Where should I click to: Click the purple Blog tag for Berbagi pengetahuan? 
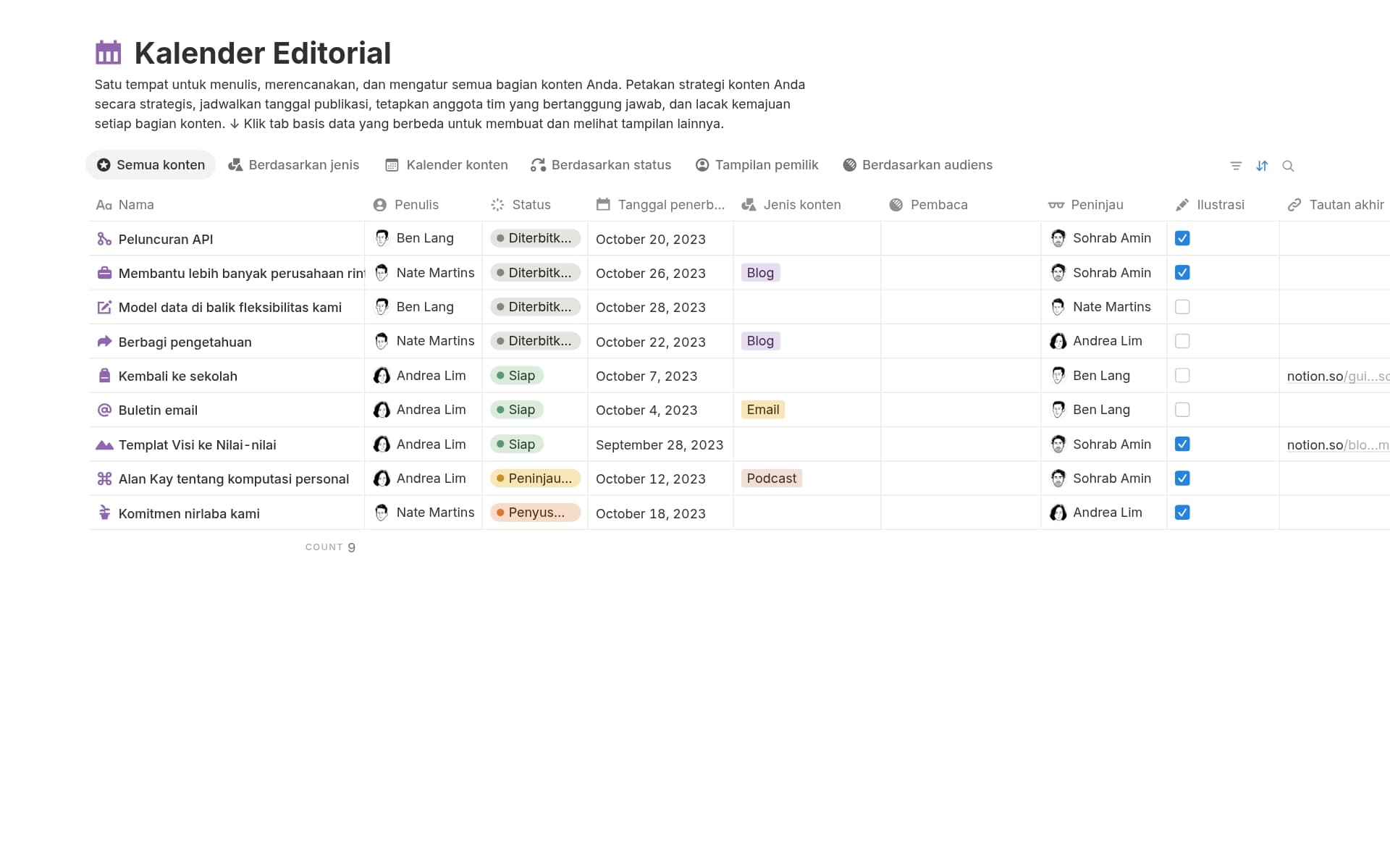[760, 341]
